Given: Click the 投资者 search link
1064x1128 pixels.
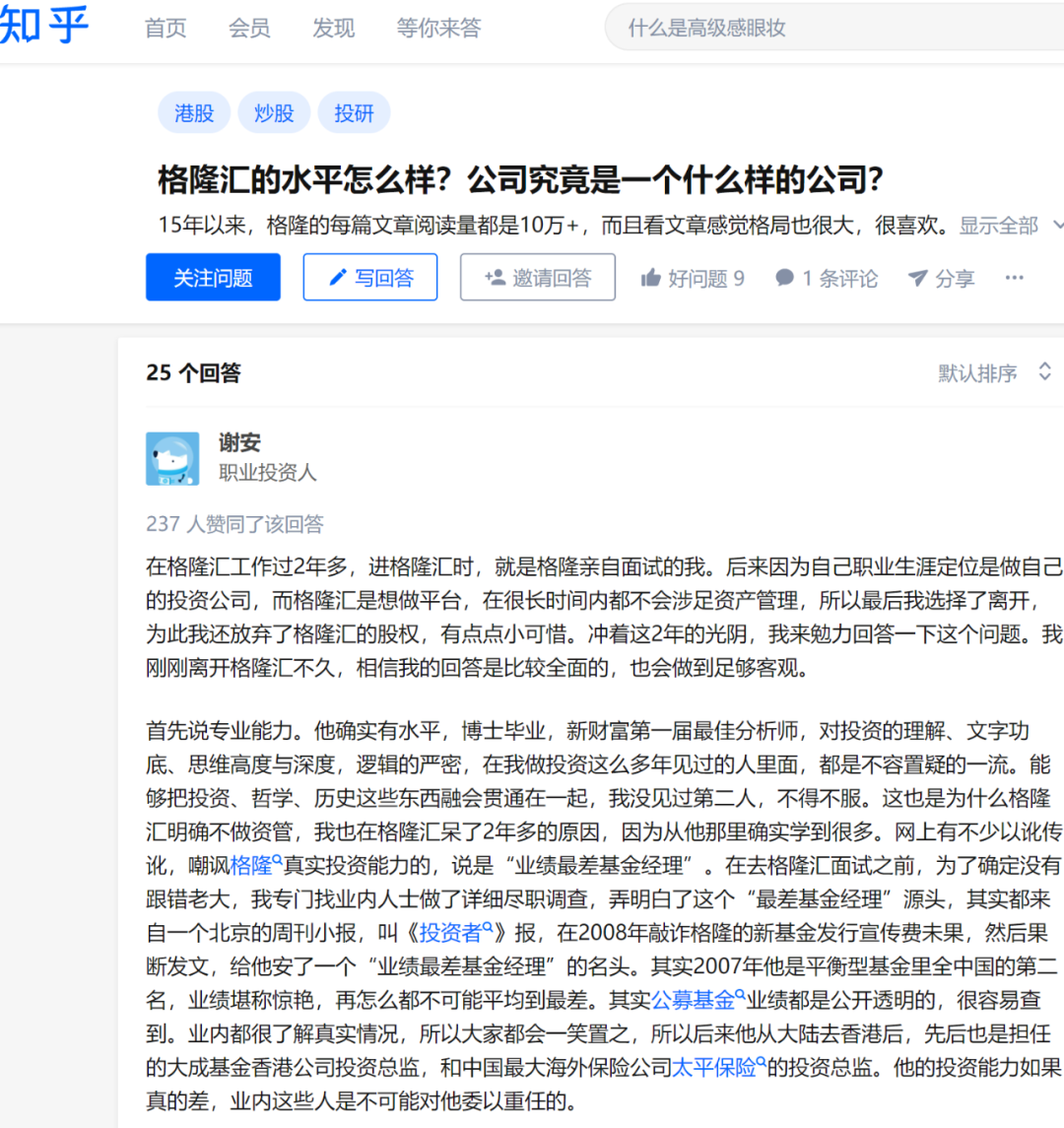Looking at the screenshot, I should 455,933.
